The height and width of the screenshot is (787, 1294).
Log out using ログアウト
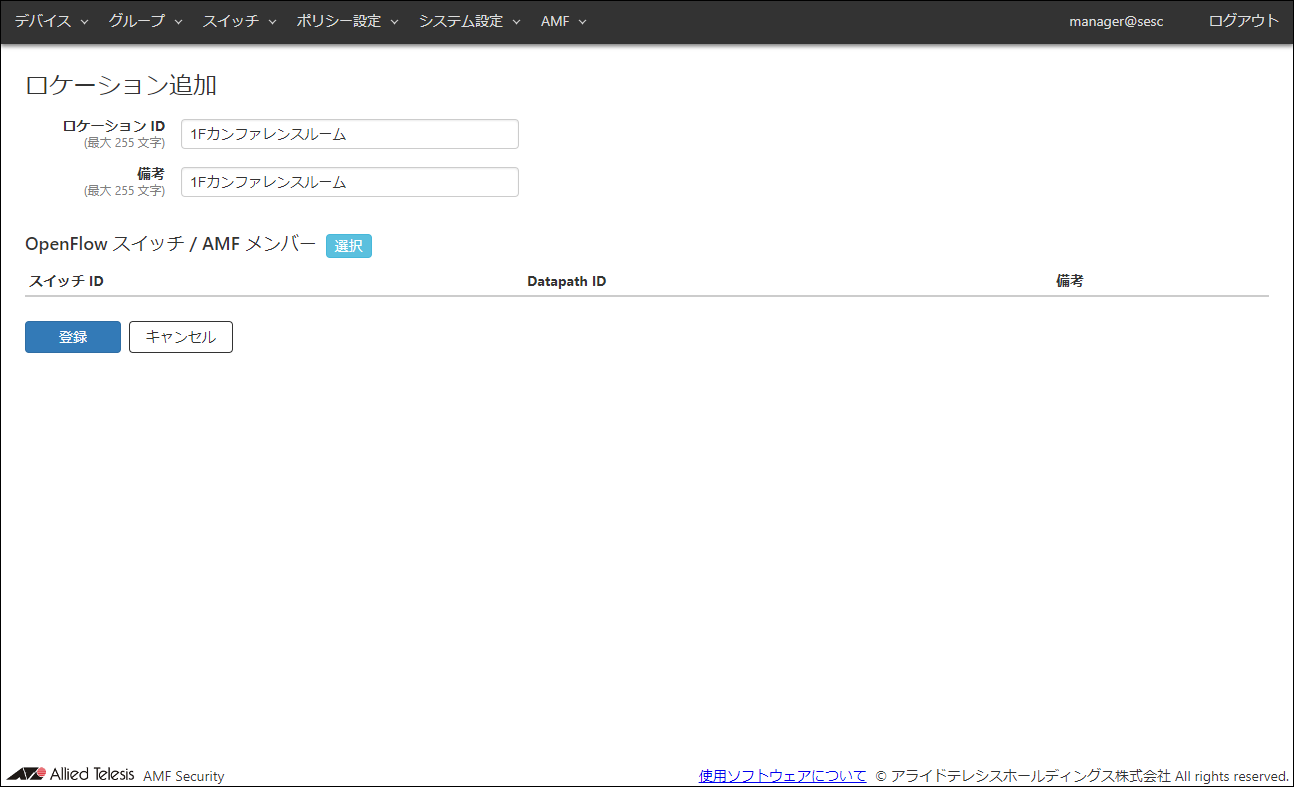(x=1243, y=21)
